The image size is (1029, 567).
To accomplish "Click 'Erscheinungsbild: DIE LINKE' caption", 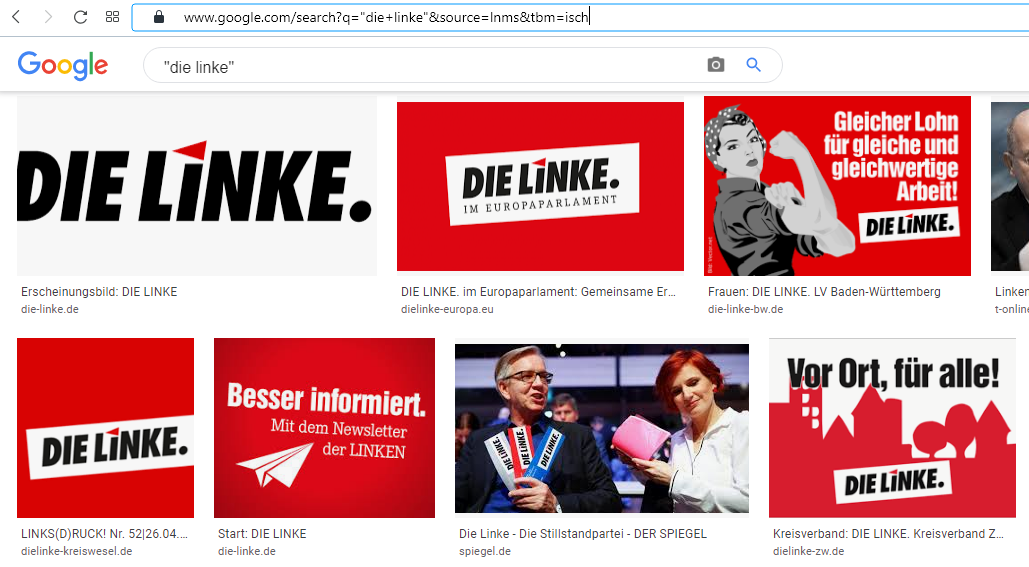I will tap(99, 292).
